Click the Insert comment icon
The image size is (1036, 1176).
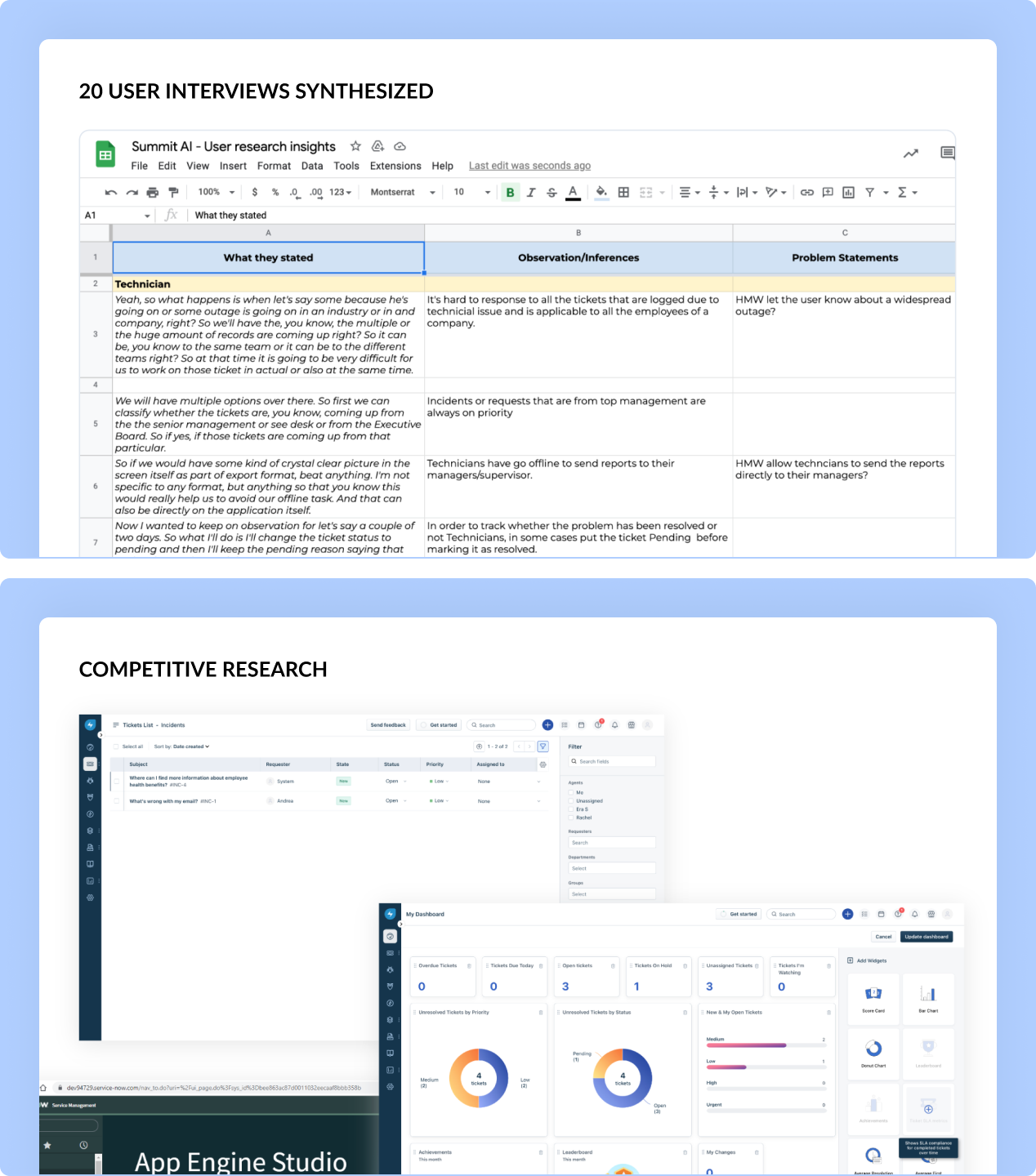[828, 193]
